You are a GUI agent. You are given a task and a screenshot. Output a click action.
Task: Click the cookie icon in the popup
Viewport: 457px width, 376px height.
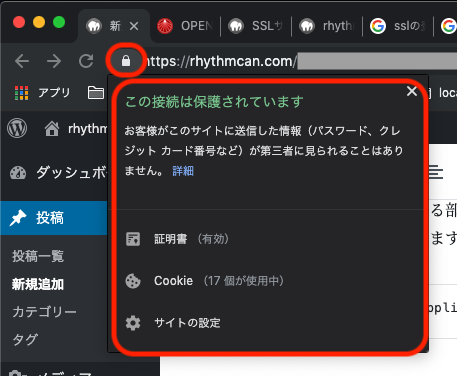133,281
